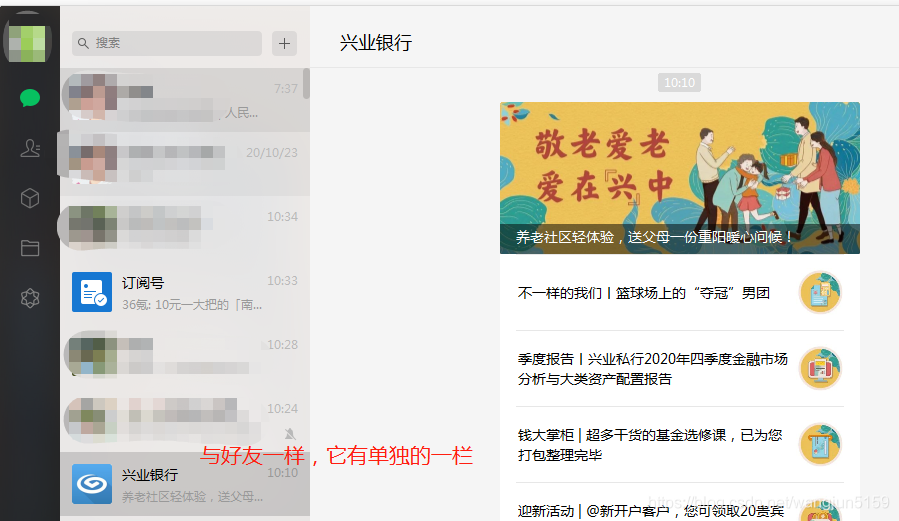Select the 兴业银行 chat in list
899x521 pixels.
click(185, 484)
